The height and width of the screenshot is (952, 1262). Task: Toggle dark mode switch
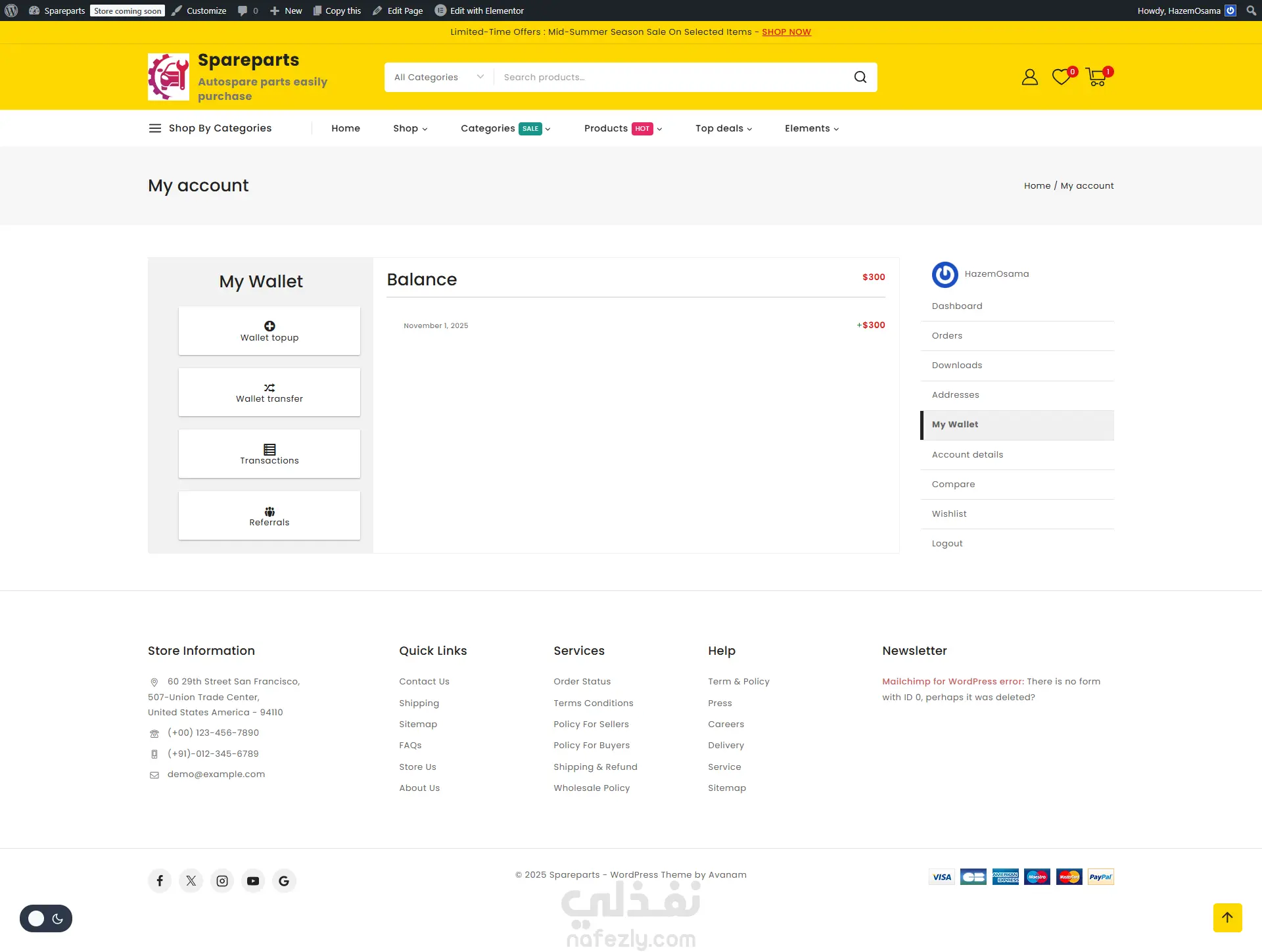46,918
